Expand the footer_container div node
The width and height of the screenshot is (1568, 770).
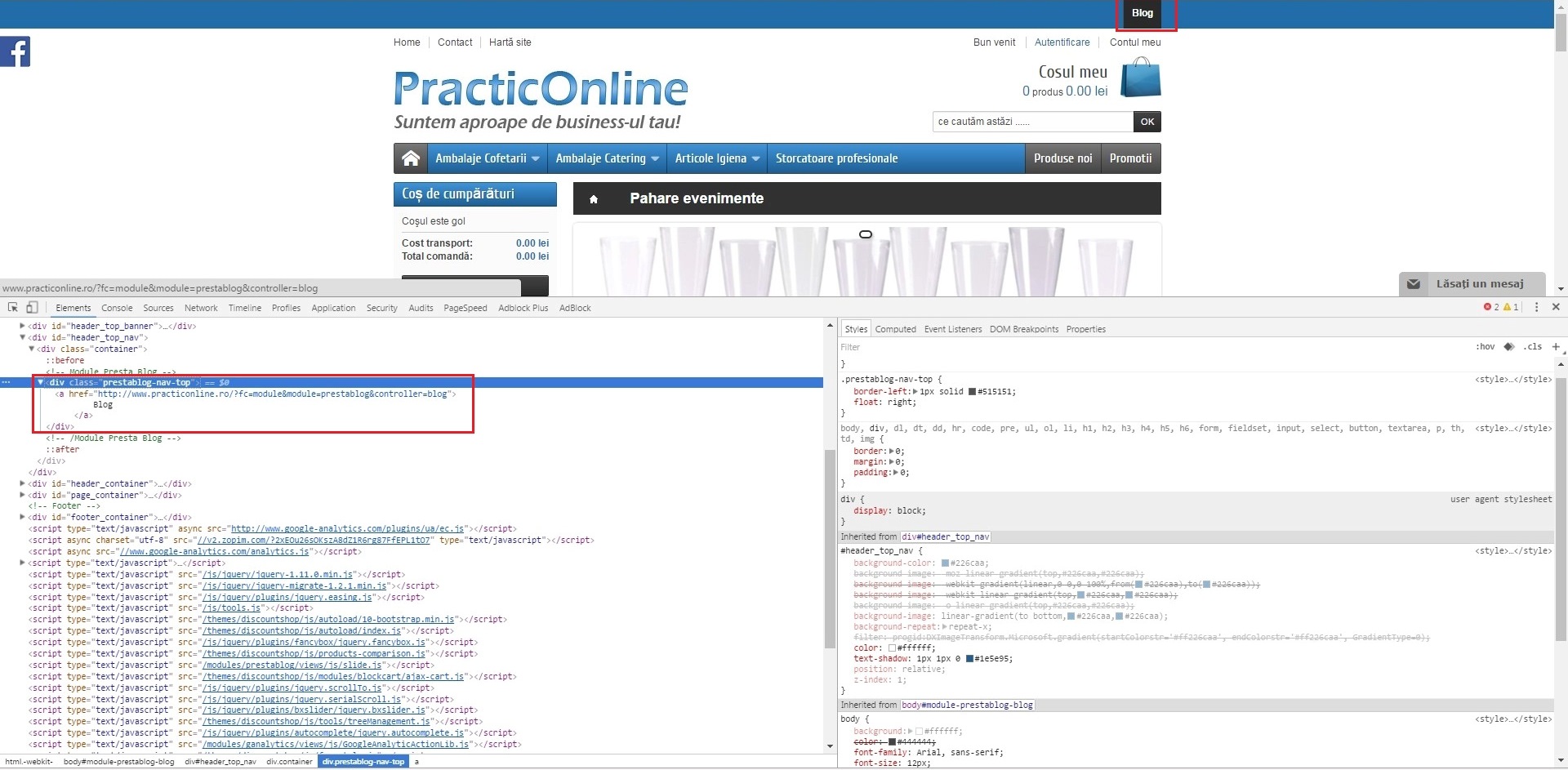click(22, 517)
